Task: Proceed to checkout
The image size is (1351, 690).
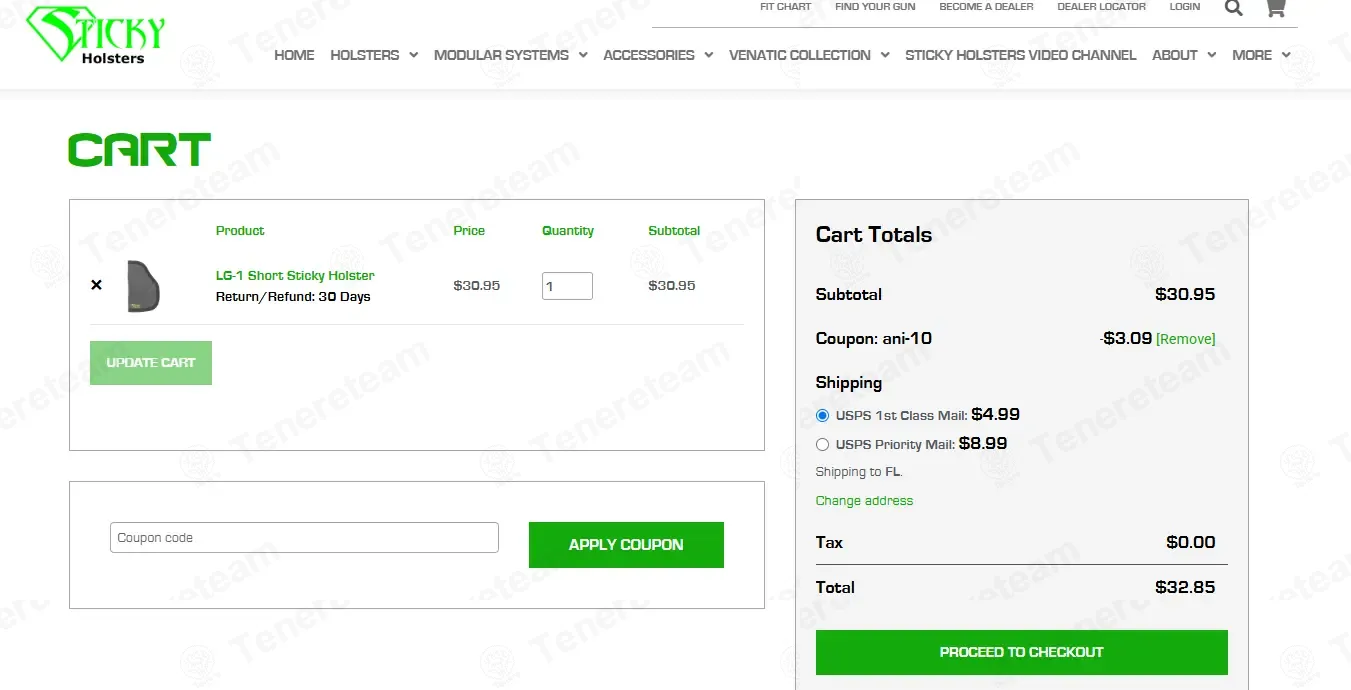Action: (1021, 652)
